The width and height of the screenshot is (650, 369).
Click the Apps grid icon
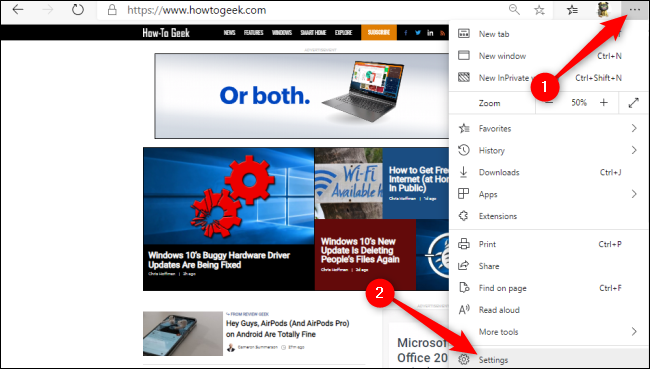click(x=463, y=194)
